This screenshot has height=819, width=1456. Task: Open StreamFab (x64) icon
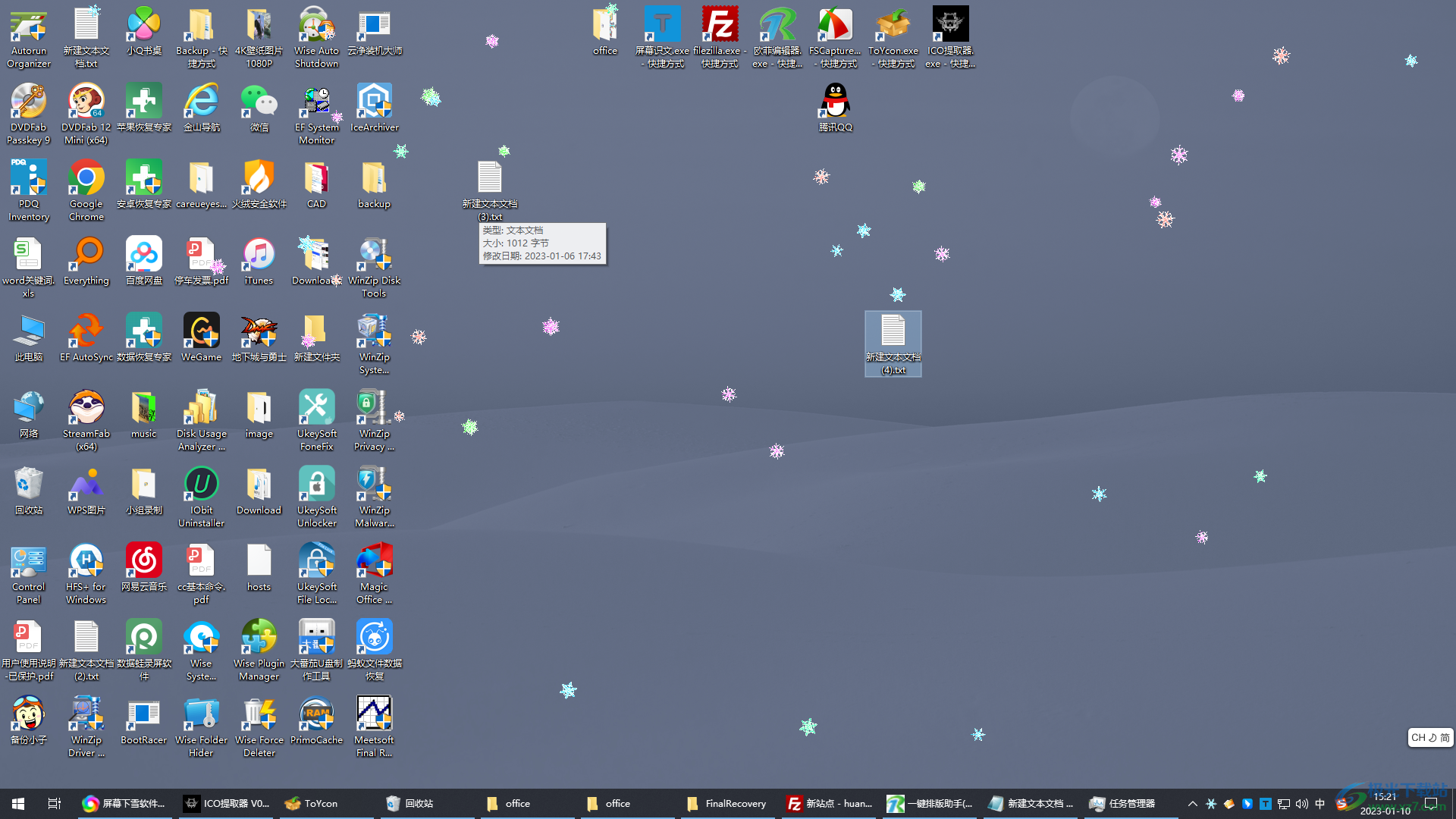click(x=86, y=421)
